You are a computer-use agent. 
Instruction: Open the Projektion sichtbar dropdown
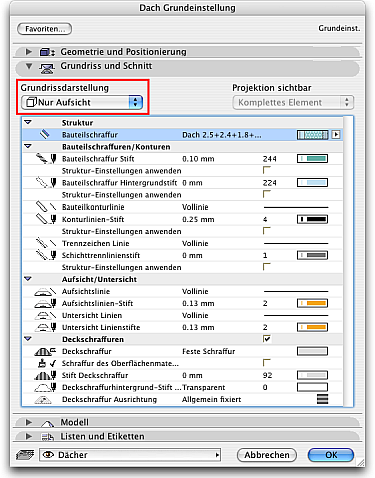coord(293,102)
